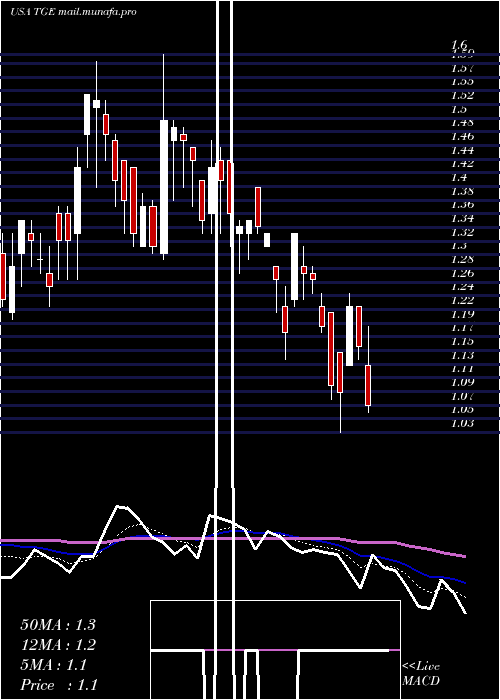
Task: Click the 1.34 price axis label
Action: coord(462,219)
